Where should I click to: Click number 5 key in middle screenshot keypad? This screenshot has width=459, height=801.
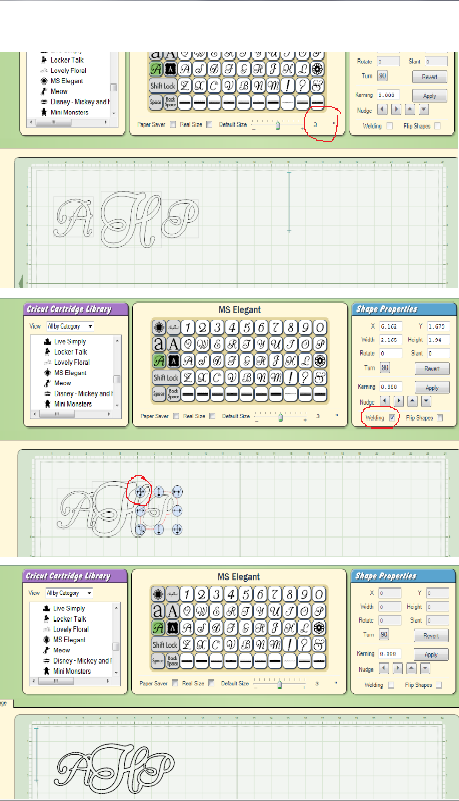[247, 327]
